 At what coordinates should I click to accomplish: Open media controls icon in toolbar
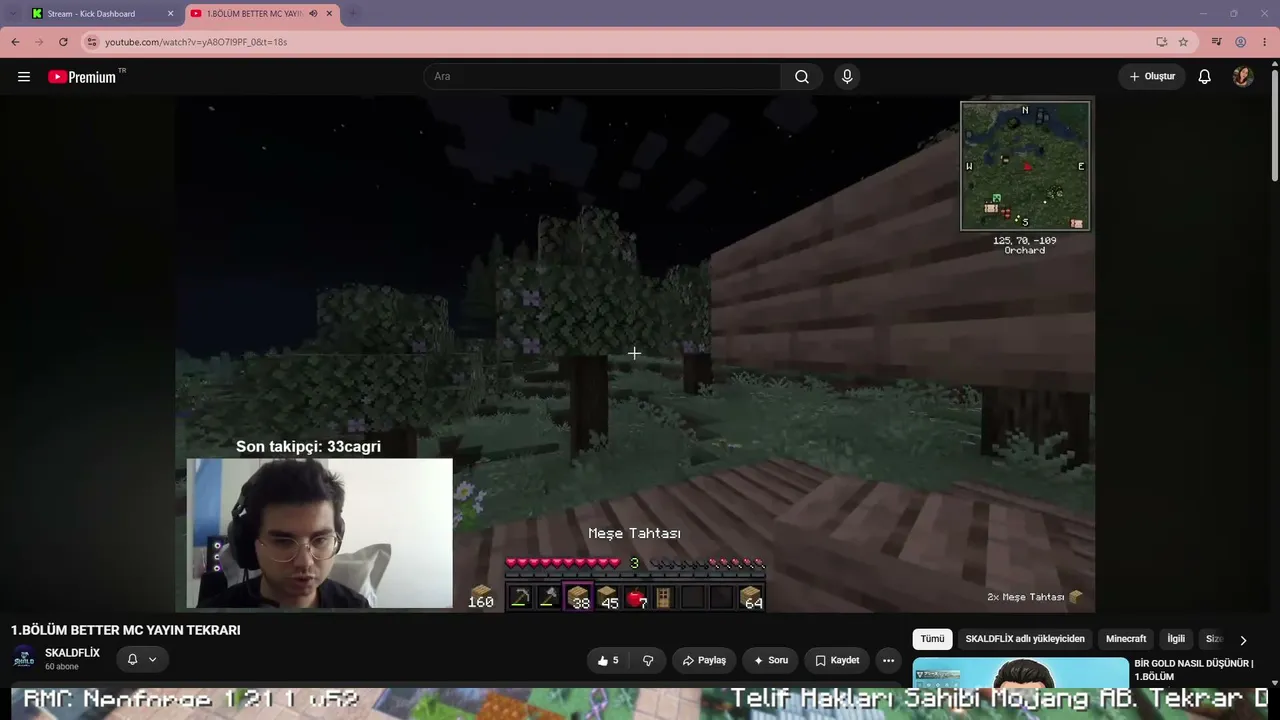pyautogui.click(x=1216, y=42)
